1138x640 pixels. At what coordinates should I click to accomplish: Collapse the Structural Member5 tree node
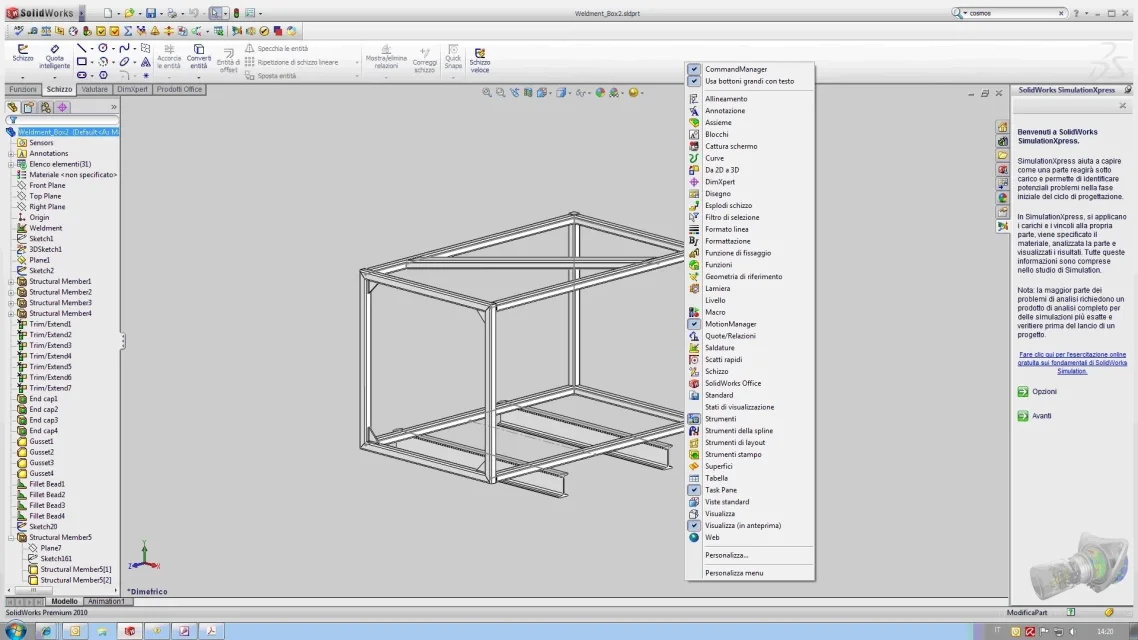[x=12, y=538]
